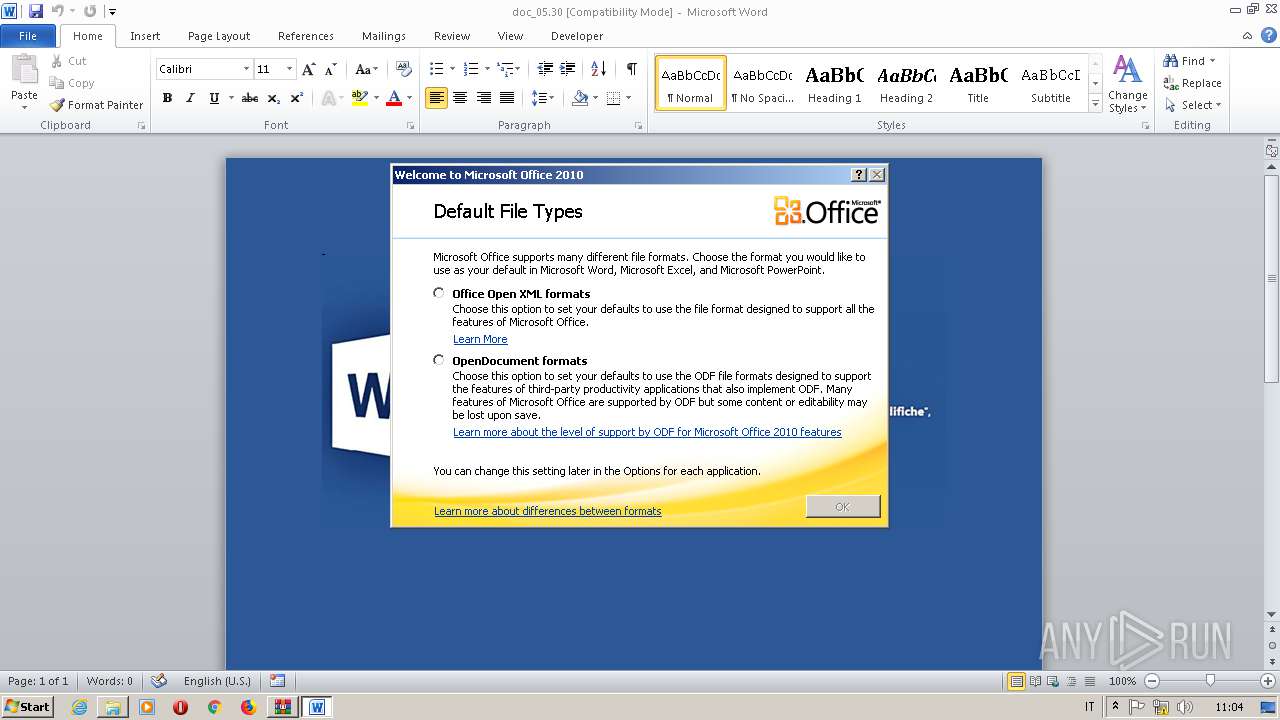Click the English (U.S.) language indicator

(x=217, y=681)
